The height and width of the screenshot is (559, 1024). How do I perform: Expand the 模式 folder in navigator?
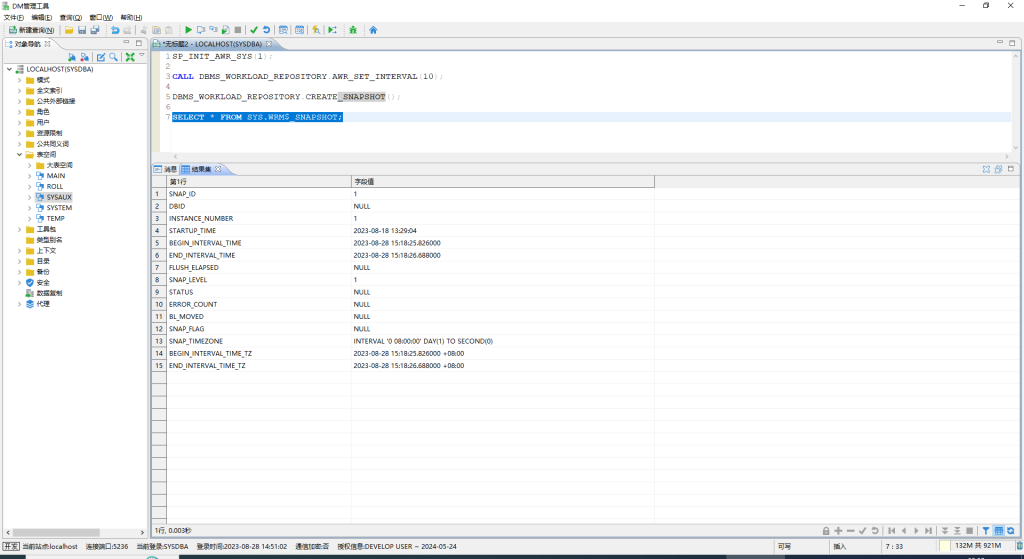(19, 80)
